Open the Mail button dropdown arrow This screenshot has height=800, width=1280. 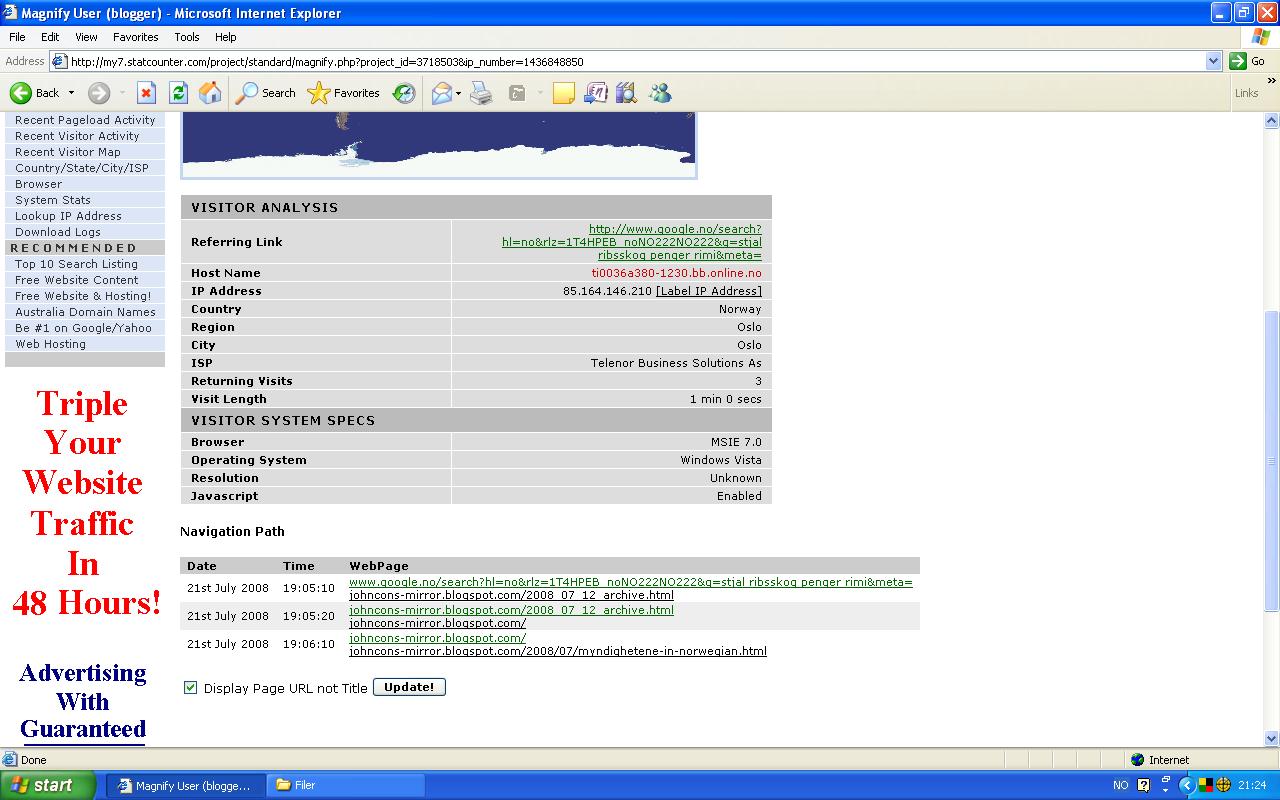pyautogui.click(x=458, y=93)
